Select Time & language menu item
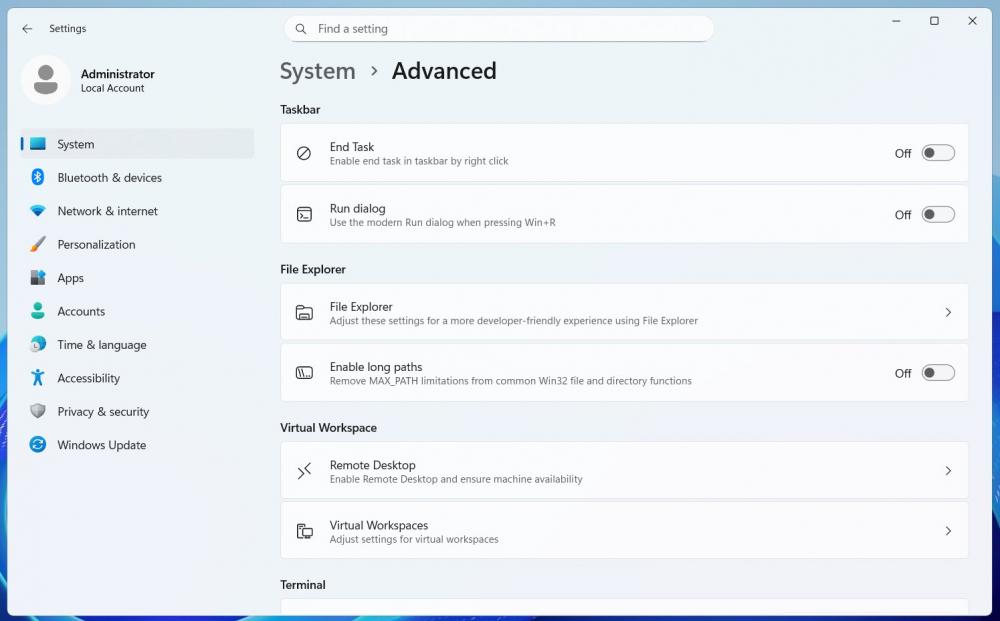The image size is (1000, 621). tap(101, 345)
